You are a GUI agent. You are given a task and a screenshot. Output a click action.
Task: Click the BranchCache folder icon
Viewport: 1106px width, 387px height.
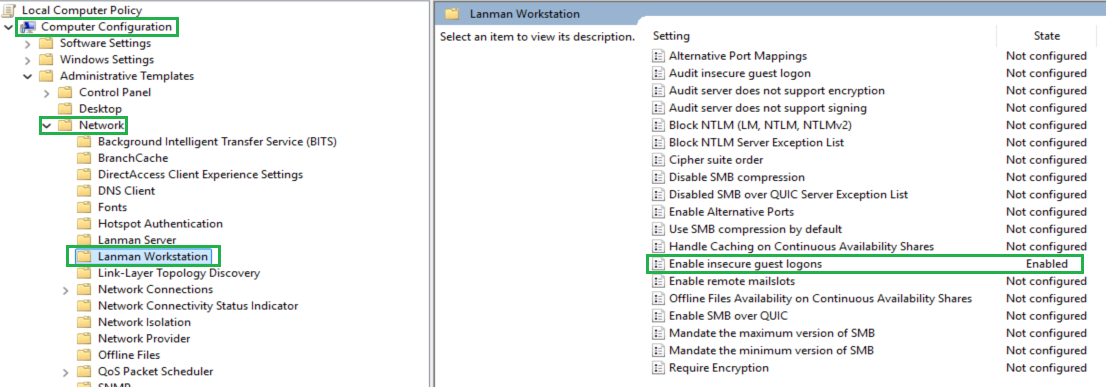click(84, 158)
